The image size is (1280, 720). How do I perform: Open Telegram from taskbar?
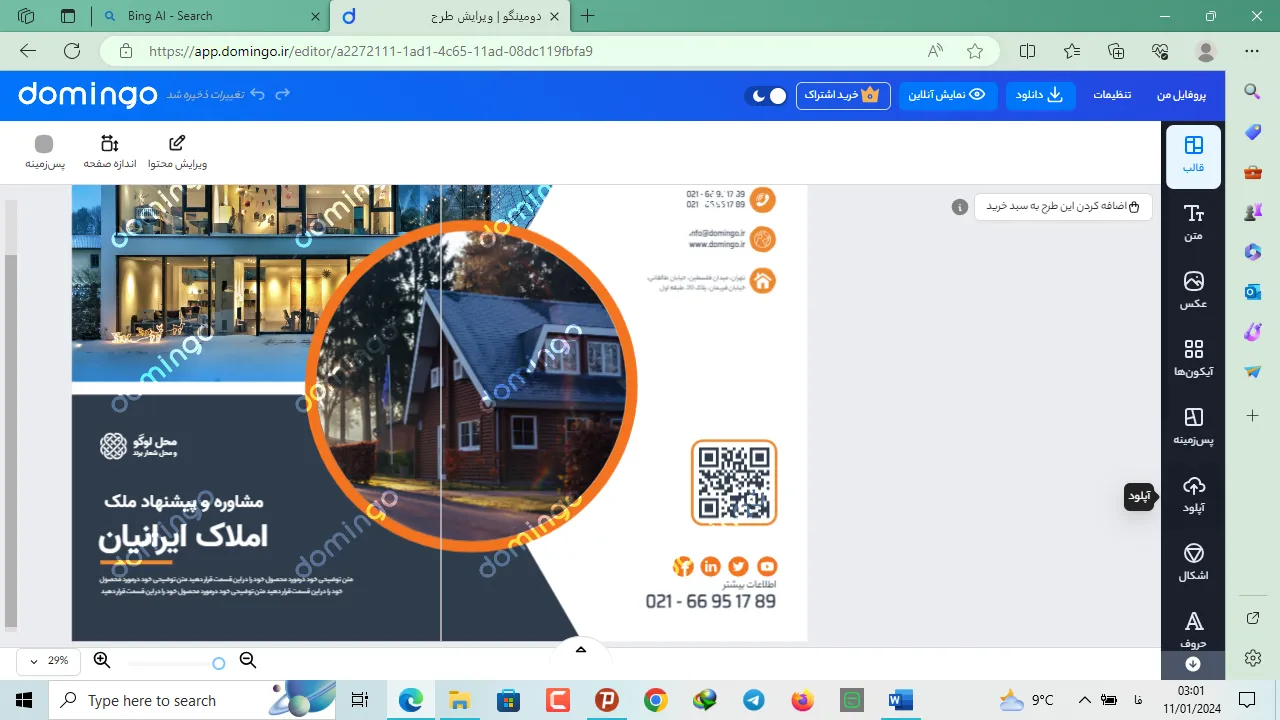click(753, 700)
